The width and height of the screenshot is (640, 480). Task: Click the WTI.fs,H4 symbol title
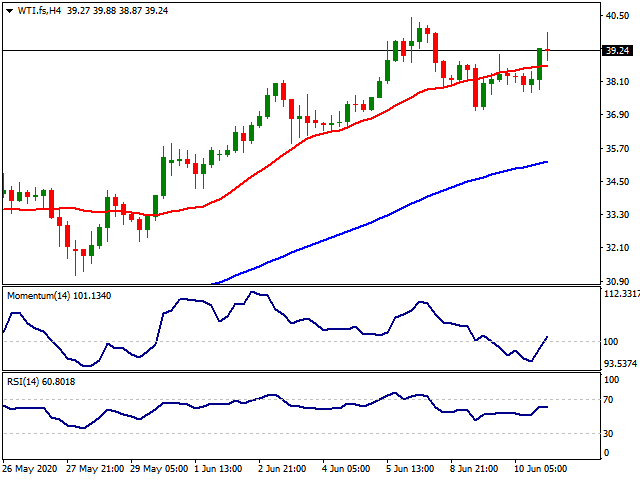39,11
